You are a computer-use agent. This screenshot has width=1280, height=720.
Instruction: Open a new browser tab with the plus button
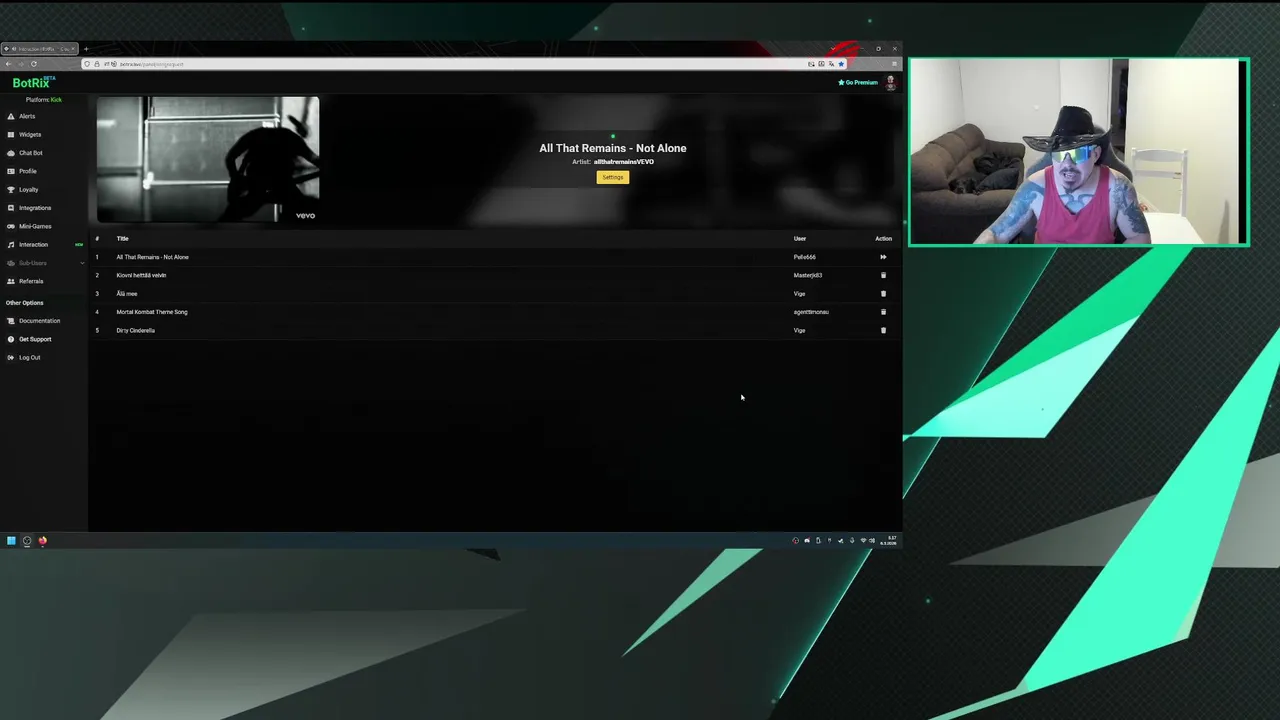tap(86, 49)
